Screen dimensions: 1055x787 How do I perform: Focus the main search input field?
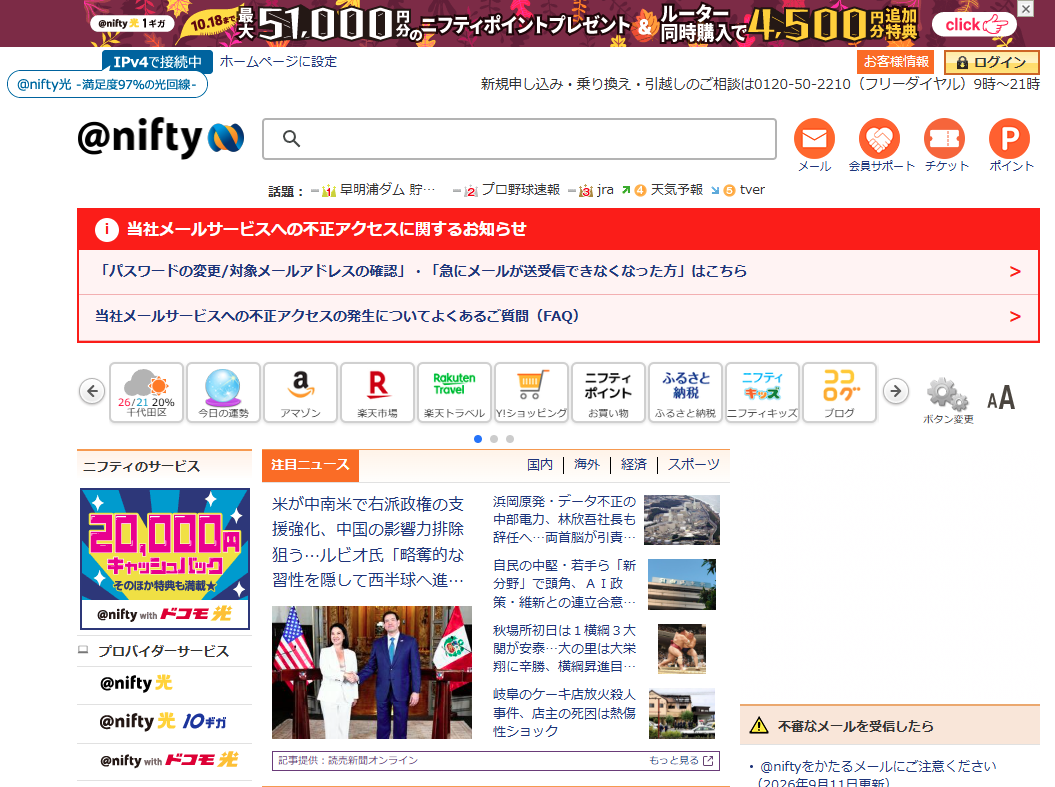[x=519, y=139]
